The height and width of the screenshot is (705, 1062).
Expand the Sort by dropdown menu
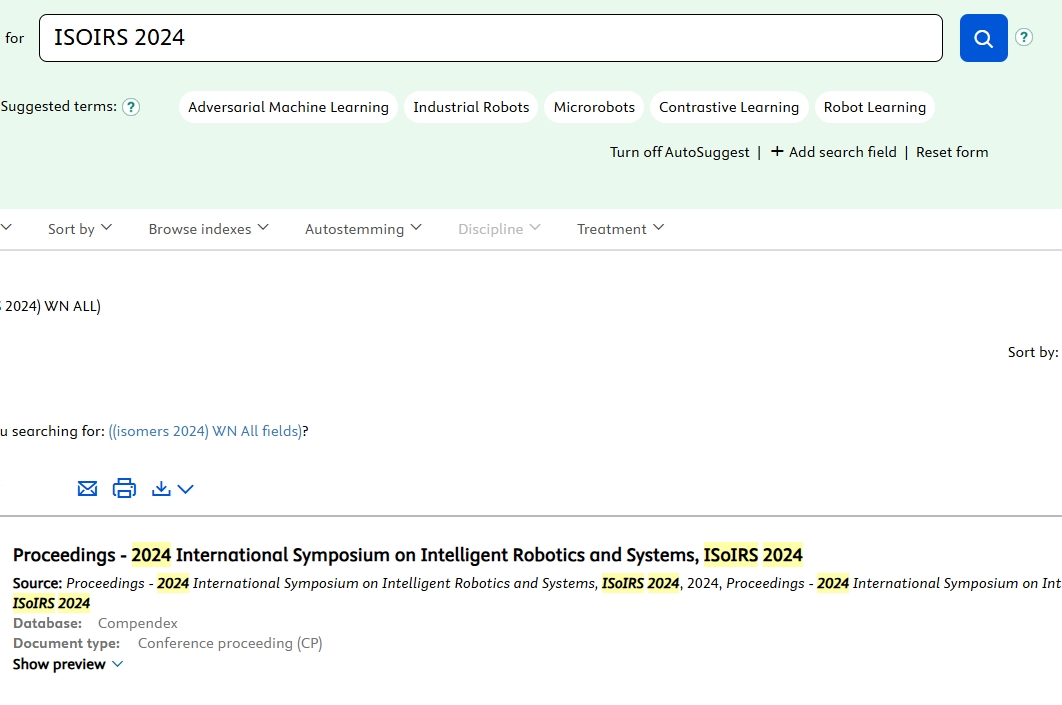click(x=80, y=229)
